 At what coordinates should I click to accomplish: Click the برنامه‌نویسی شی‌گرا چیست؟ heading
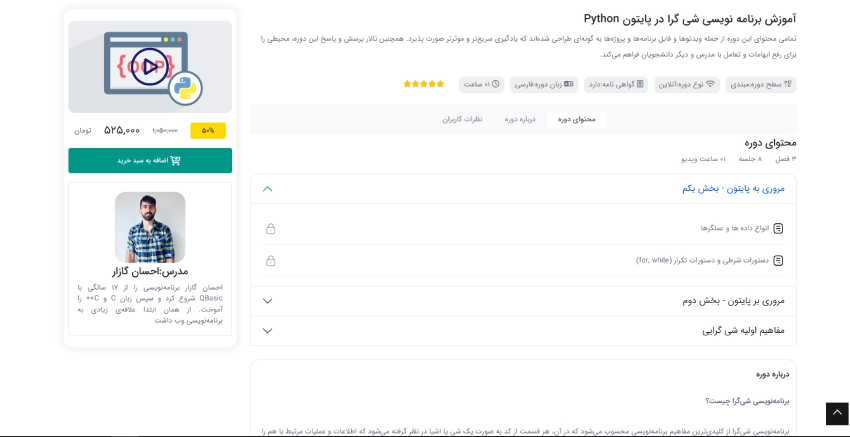(x=747, y=402)
